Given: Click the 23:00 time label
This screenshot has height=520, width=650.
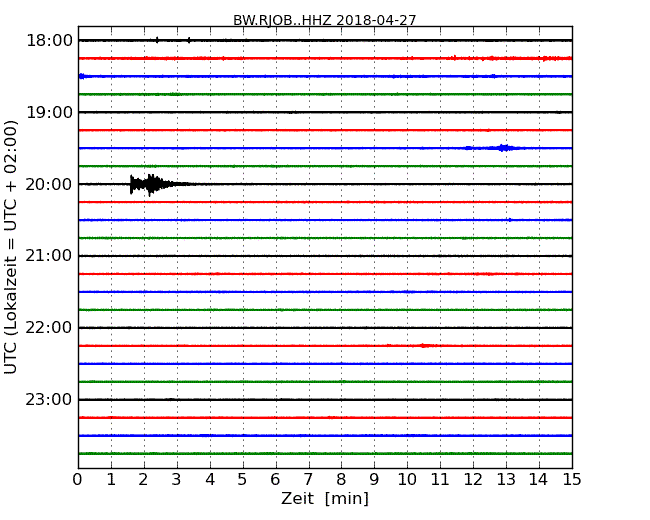Looking at the screenshot, I should pyautogui.click(x=49, y=400).
